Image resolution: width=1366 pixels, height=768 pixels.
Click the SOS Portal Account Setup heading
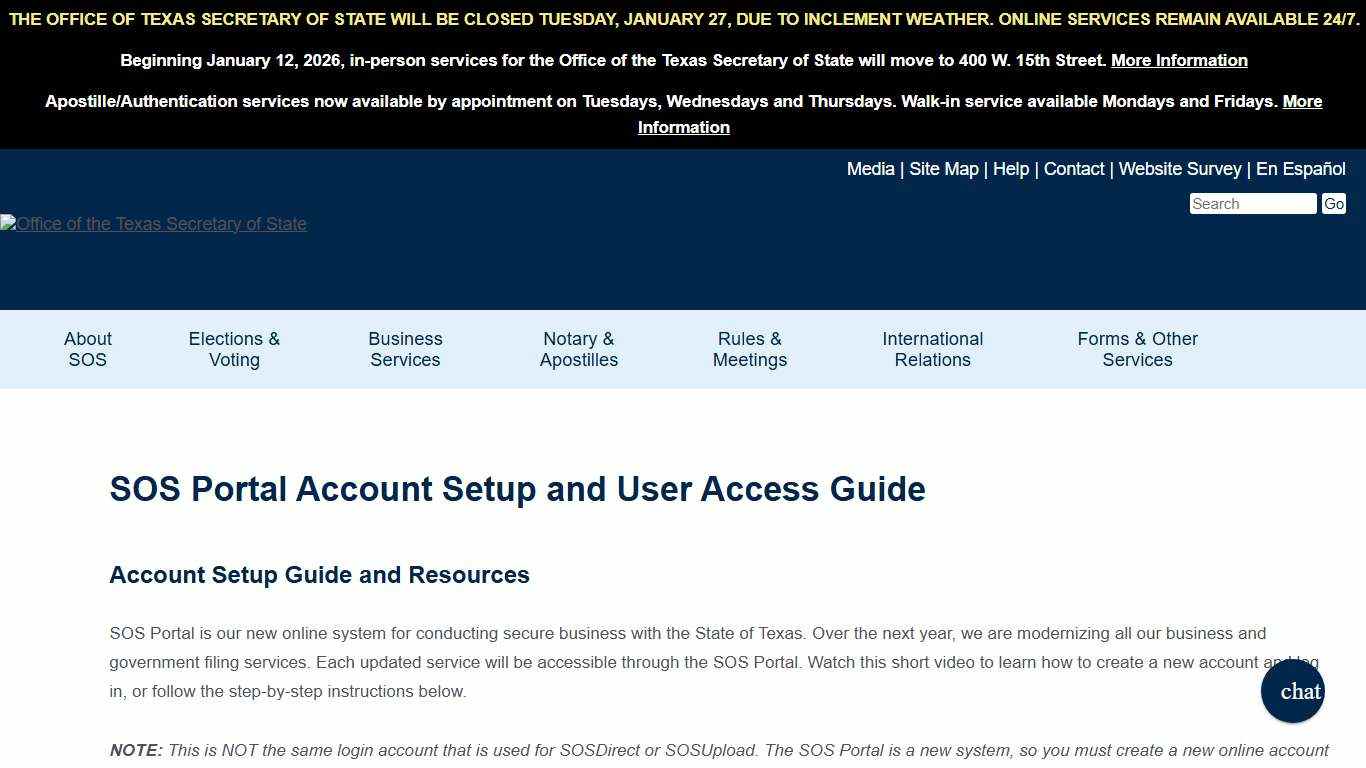click(517, 489)
